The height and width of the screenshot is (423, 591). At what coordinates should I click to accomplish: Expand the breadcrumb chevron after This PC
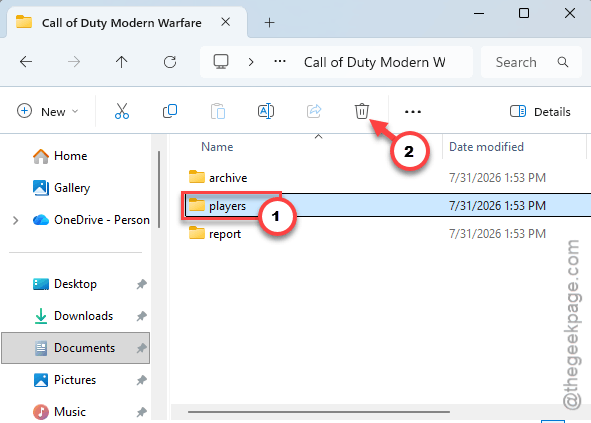pyautogui.click(x=251, y=62)
